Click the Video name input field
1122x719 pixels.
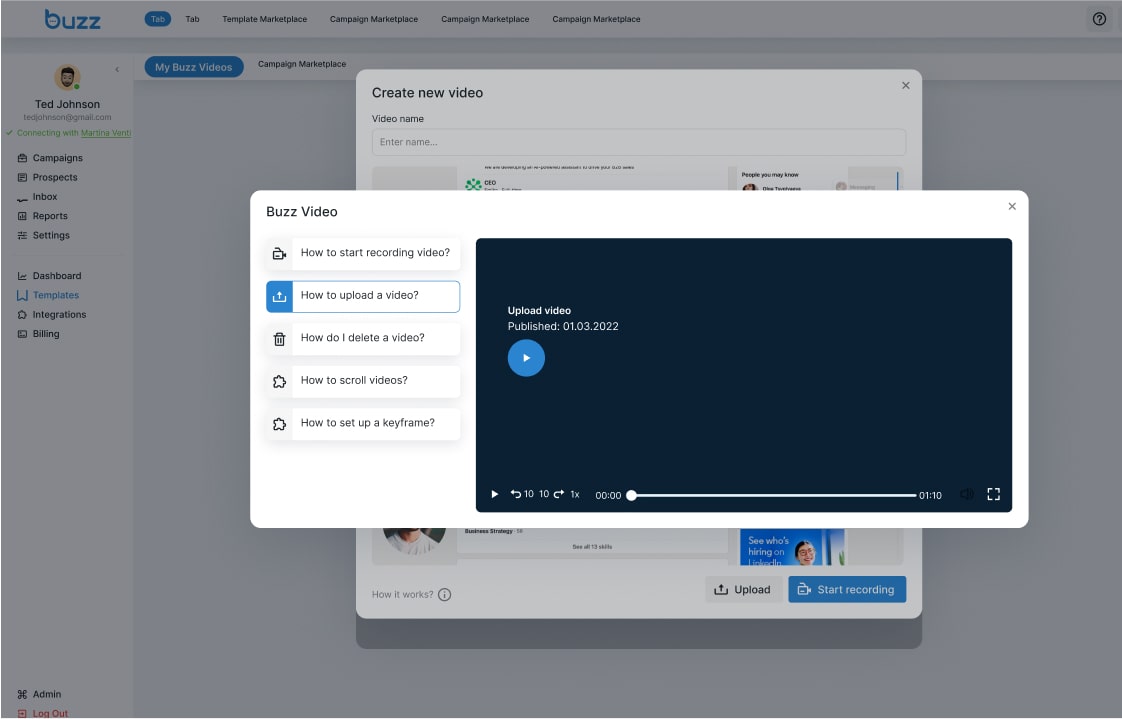point(638,142)
